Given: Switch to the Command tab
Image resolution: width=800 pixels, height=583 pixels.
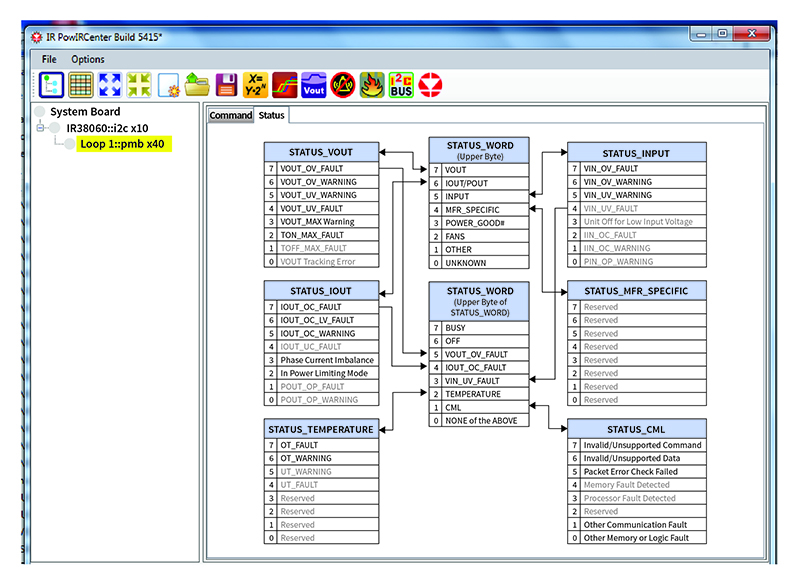Looking at the screenshot, I should 231,115.
